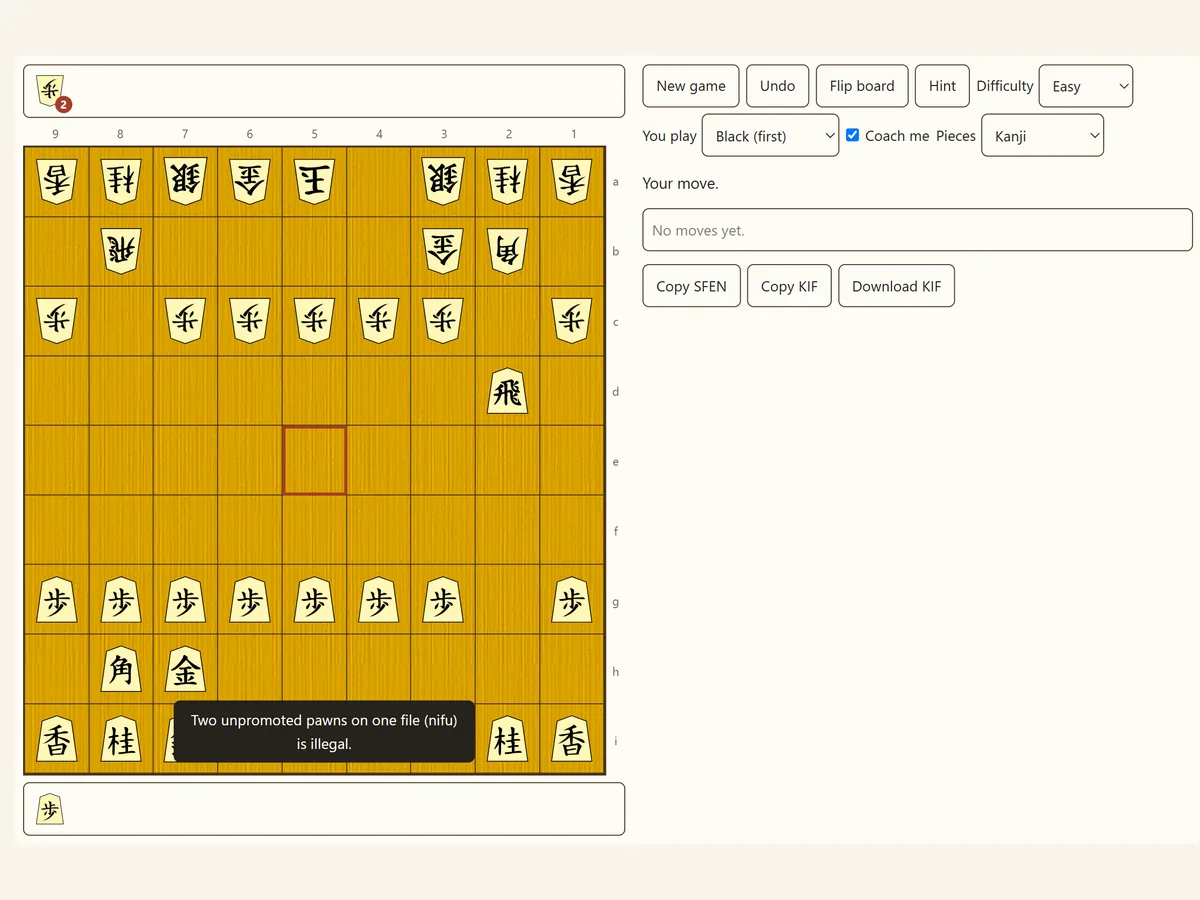1200x900 pixels.
Task: Select White's silver on 7a
Action: click(x=186, y=181)
